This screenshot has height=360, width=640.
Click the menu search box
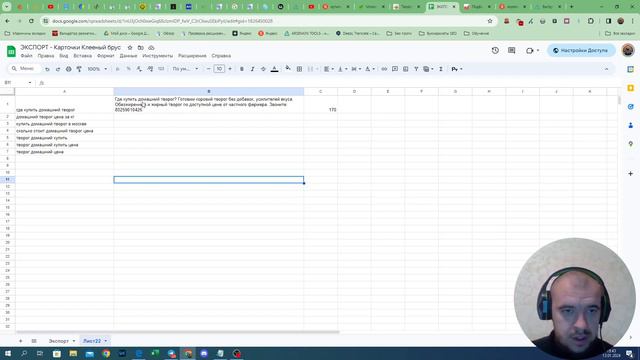(x=24, y=69)
